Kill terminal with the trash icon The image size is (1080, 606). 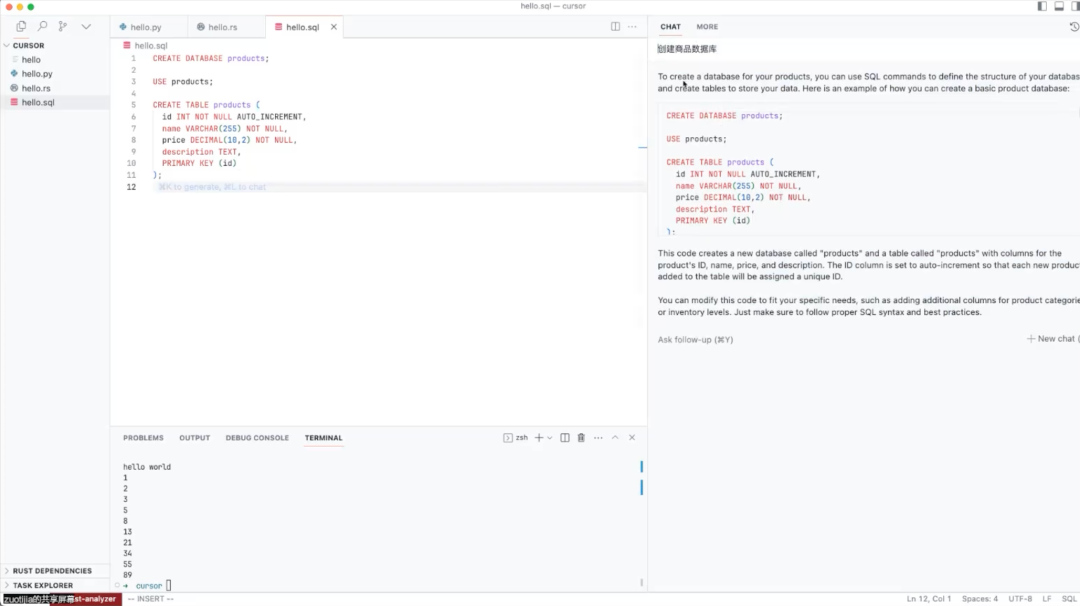(581, 438)
